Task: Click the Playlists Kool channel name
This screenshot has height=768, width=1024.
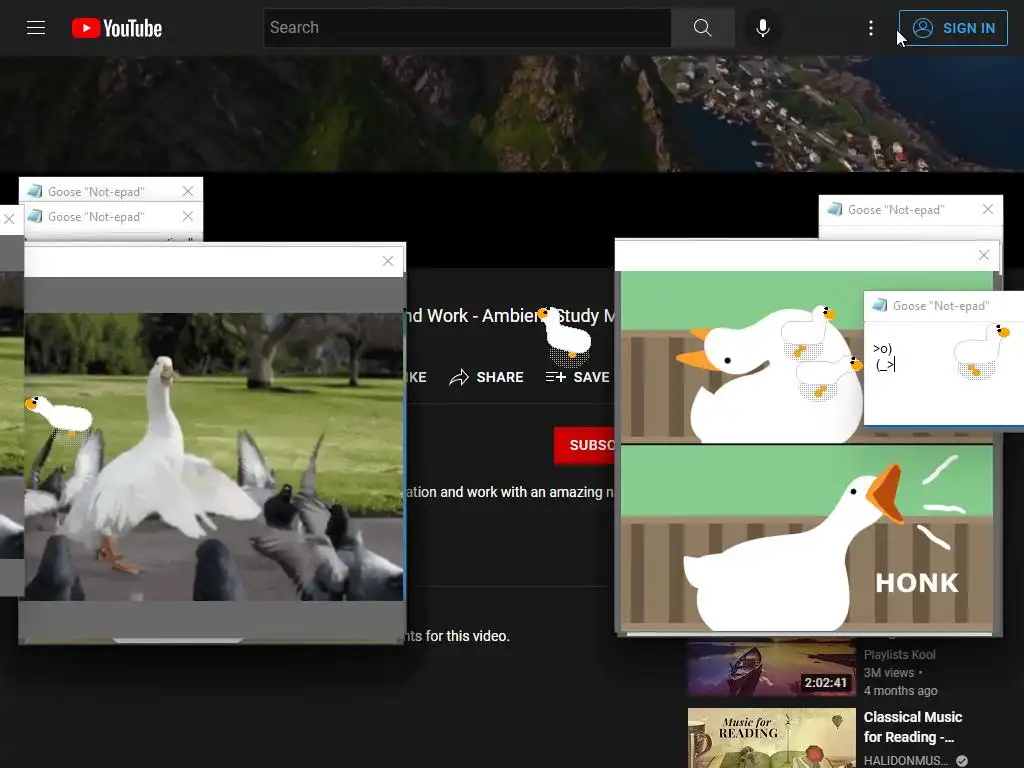Action: tap(899, 654)
